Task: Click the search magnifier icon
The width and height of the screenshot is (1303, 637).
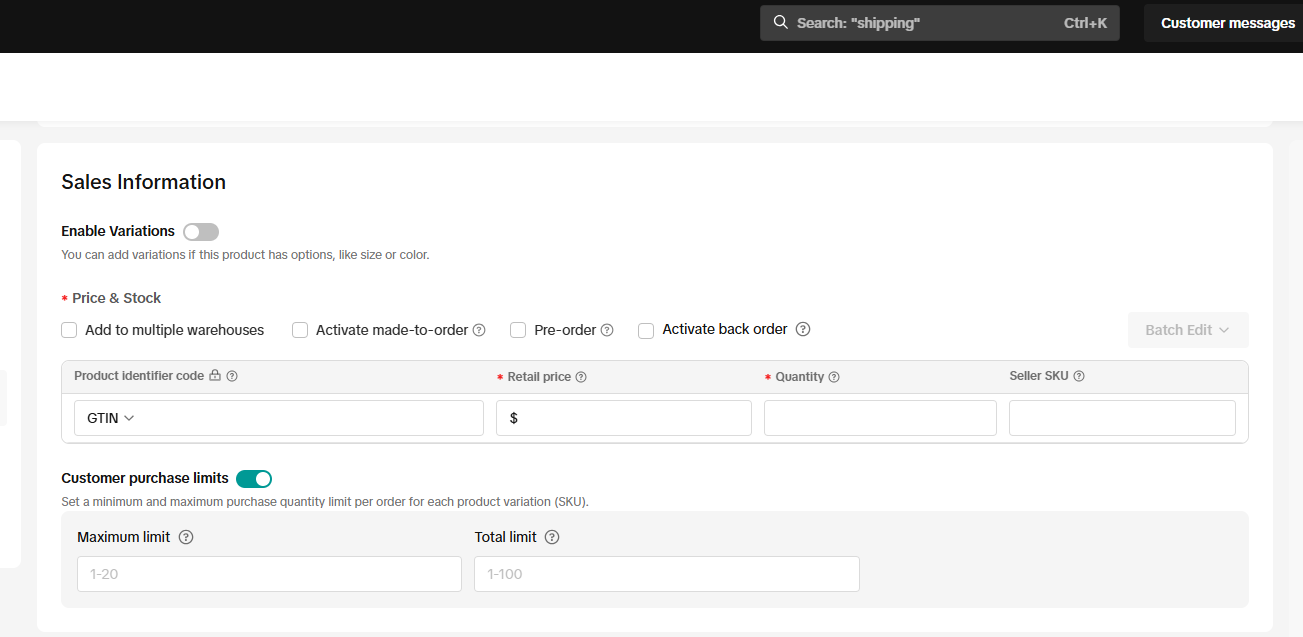Action: (x=781, y=22)
